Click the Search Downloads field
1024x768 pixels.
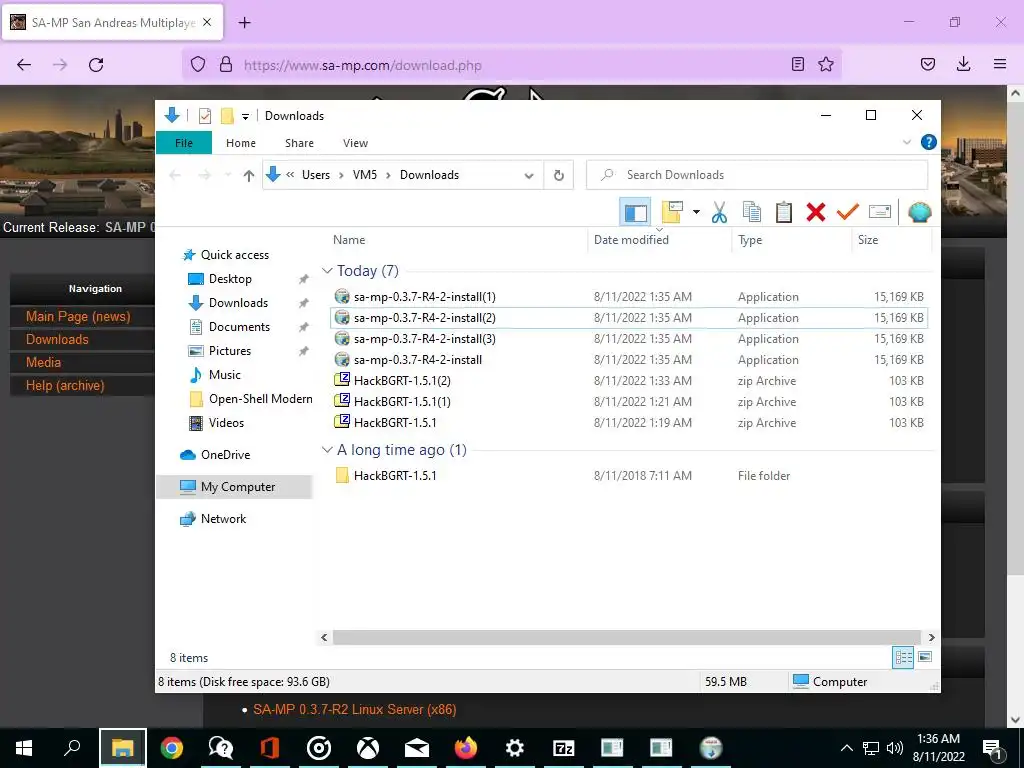tap(758, 175)
